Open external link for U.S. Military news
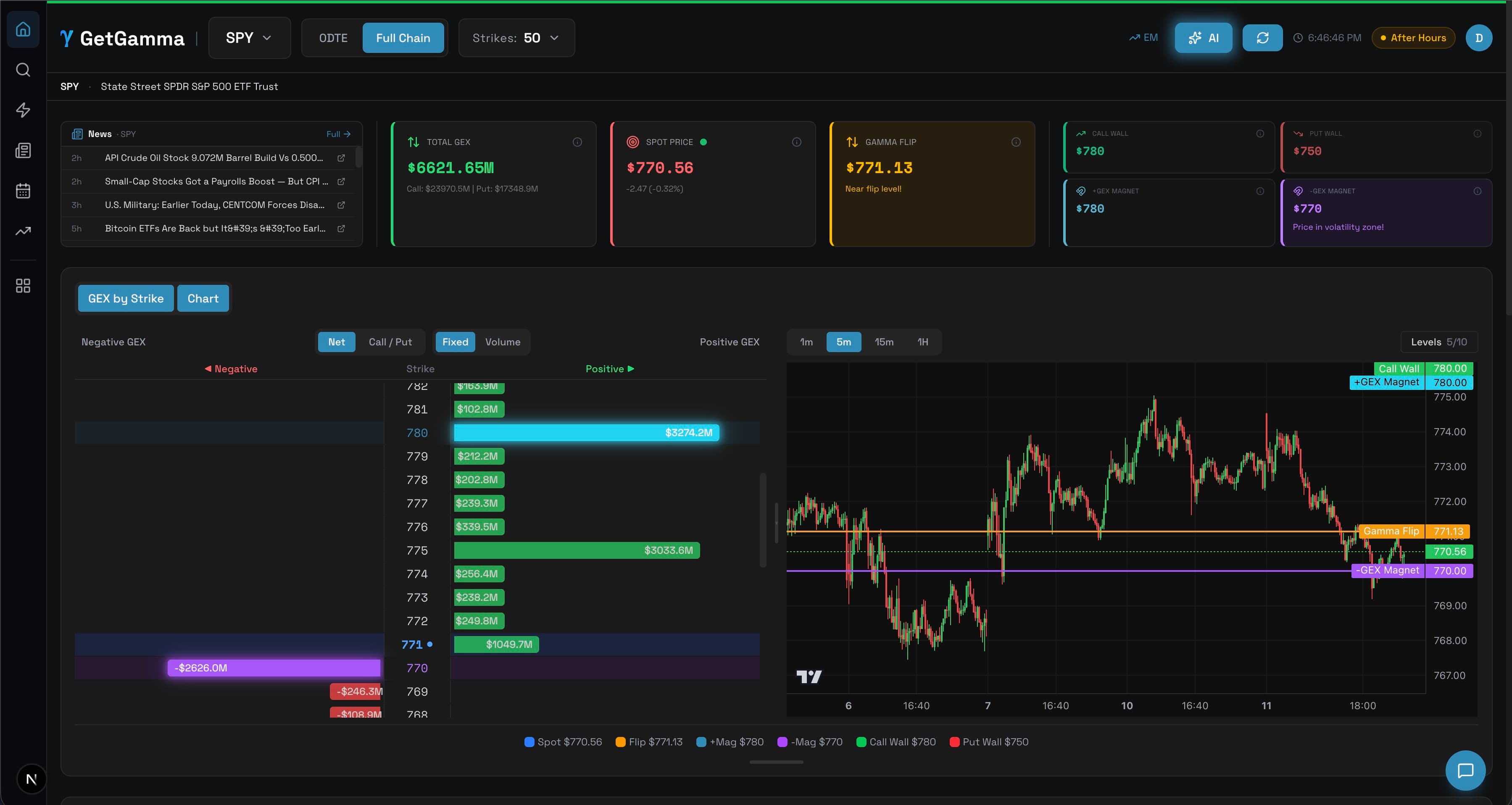 point(341,205)
